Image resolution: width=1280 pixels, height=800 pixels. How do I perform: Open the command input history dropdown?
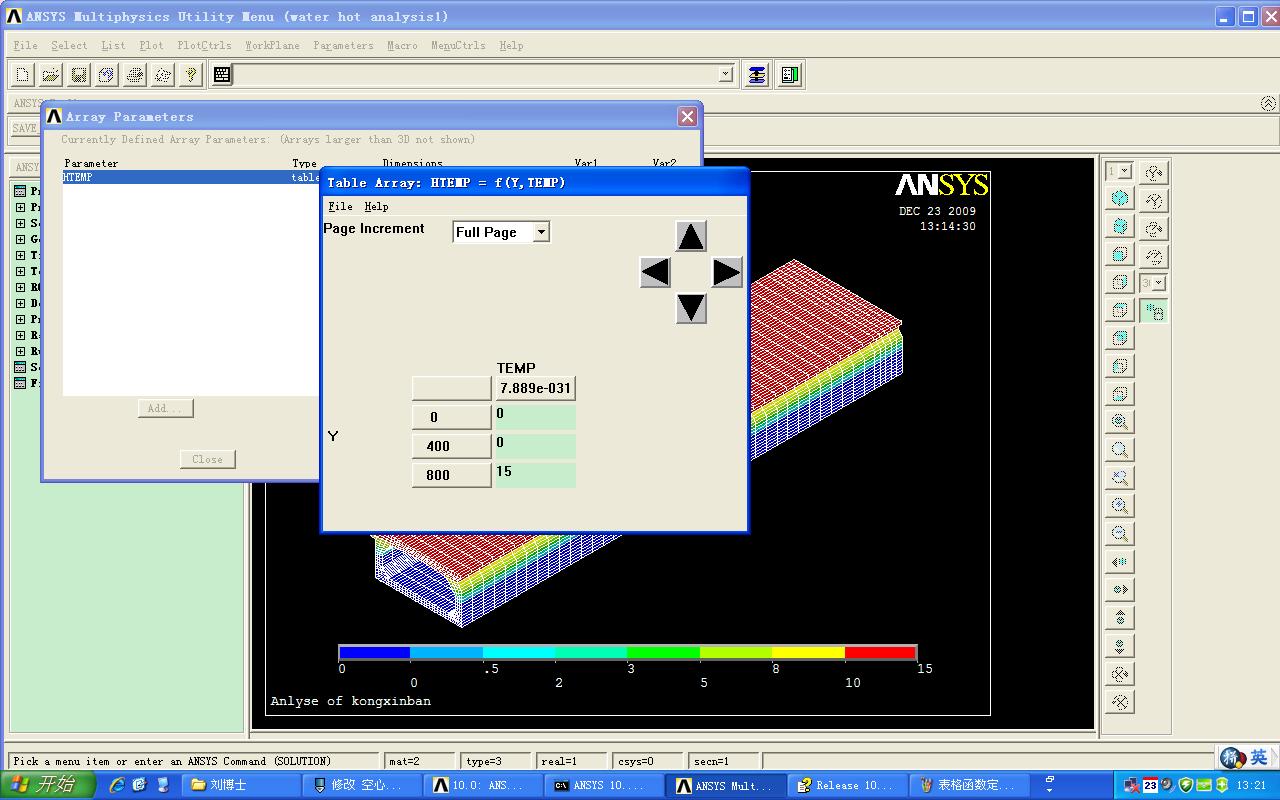726,74
